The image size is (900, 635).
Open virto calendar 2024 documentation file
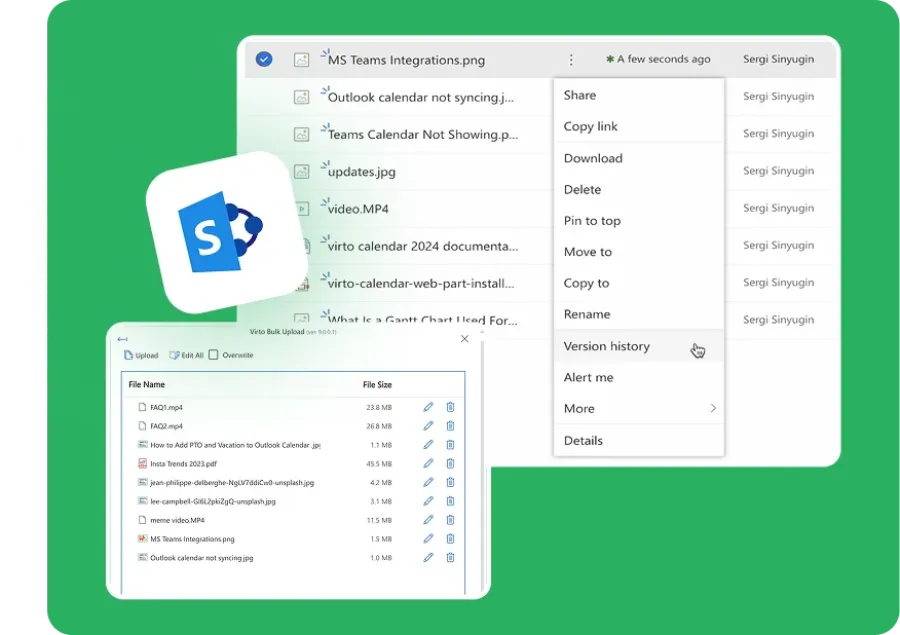[423, 246]
